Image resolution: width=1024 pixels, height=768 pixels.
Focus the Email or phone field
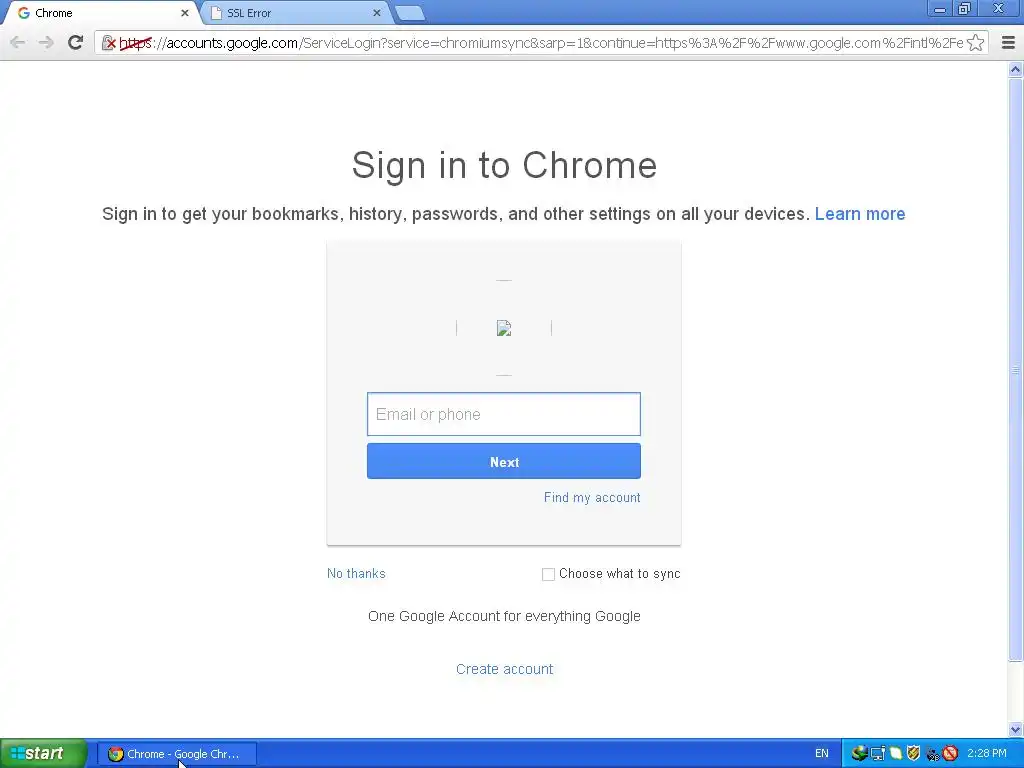pos(504,414)
